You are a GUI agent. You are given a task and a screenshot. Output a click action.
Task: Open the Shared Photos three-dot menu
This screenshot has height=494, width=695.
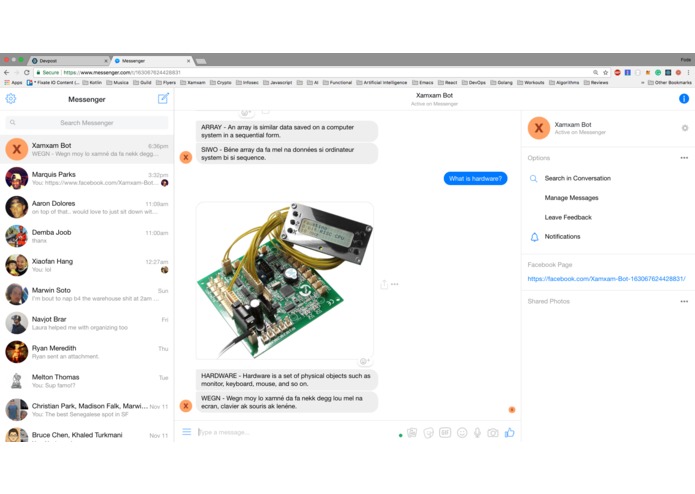(x=684, y=301)
